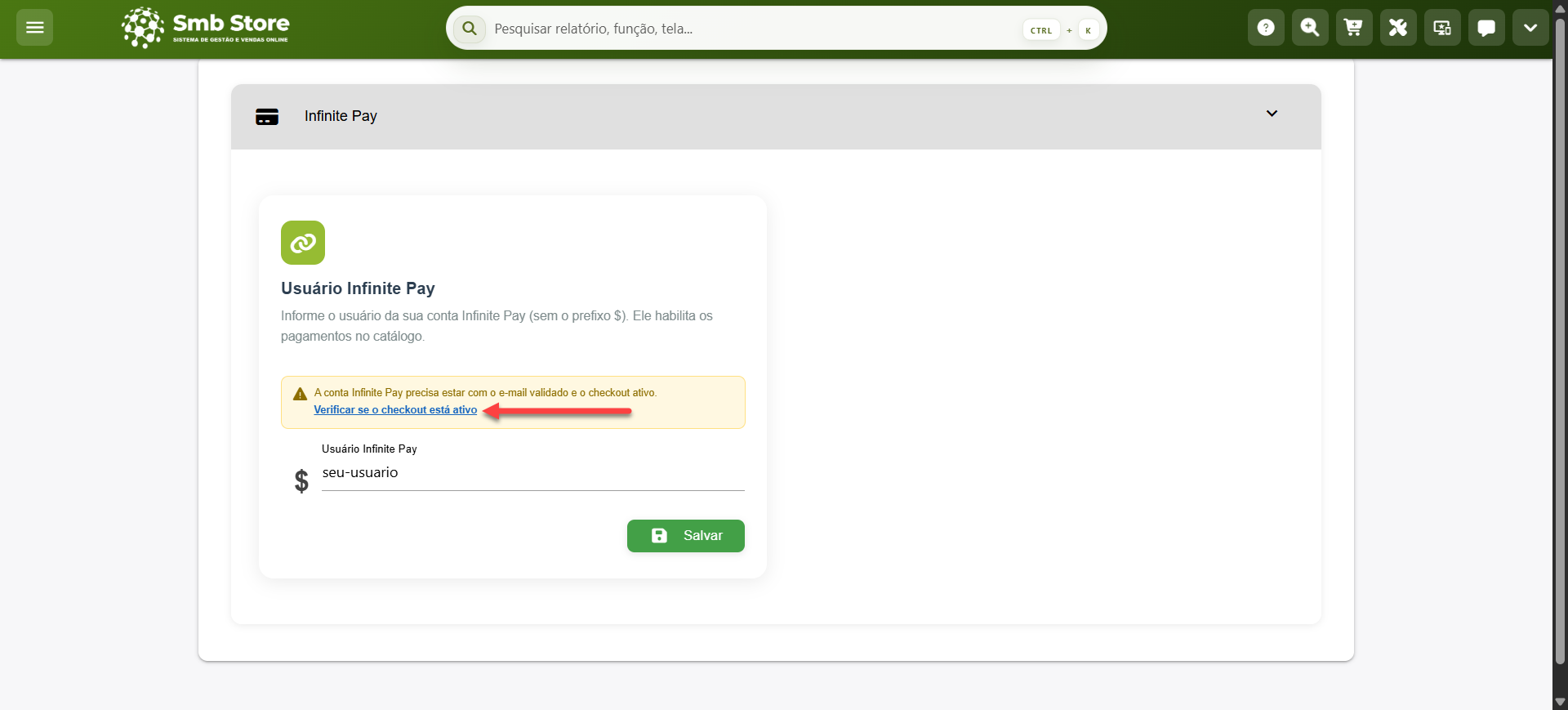Click the Infinite Pay section title
Screen dimensions: 1568x710
pyautogui.click(x=341, y=116)
